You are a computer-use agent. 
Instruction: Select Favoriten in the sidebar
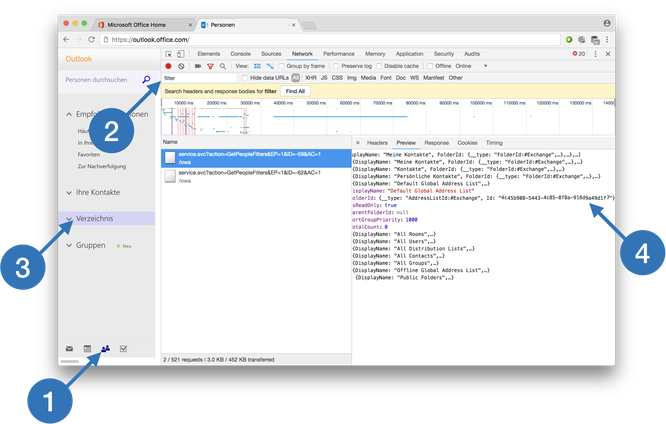coord(89,155)
